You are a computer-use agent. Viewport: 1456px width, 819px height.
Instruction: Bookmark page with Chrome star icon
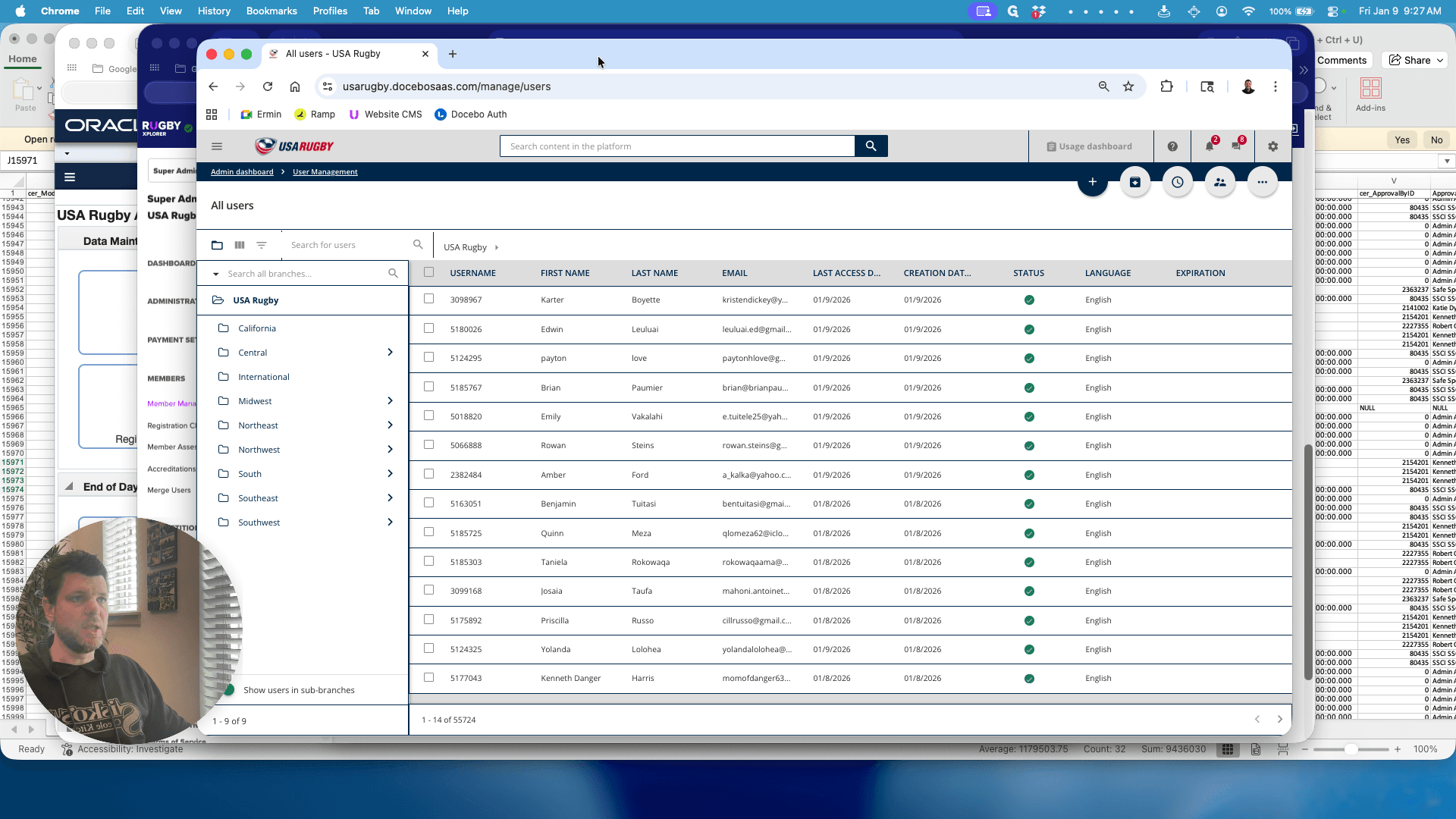[1128, 86]
